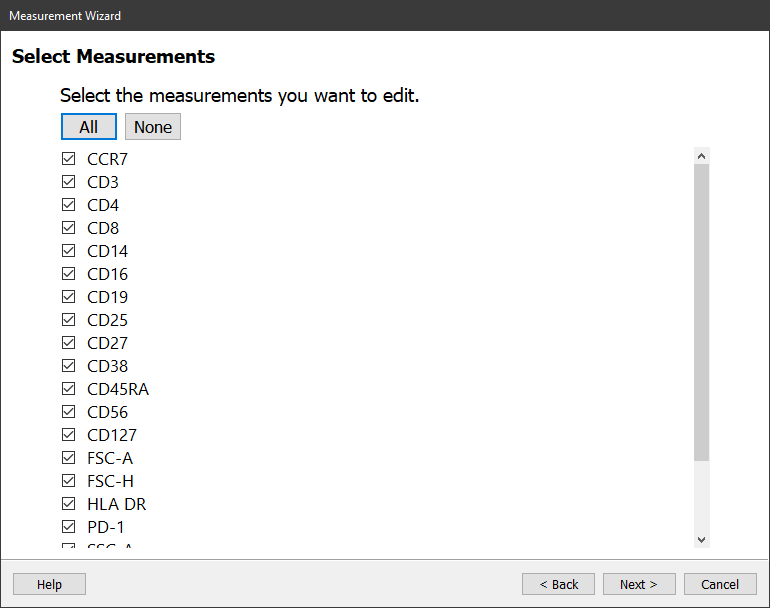Uncheck the CD45RA checkbox
The width and height of the screenshot is (770, 608).
click(x=69, y=389)
